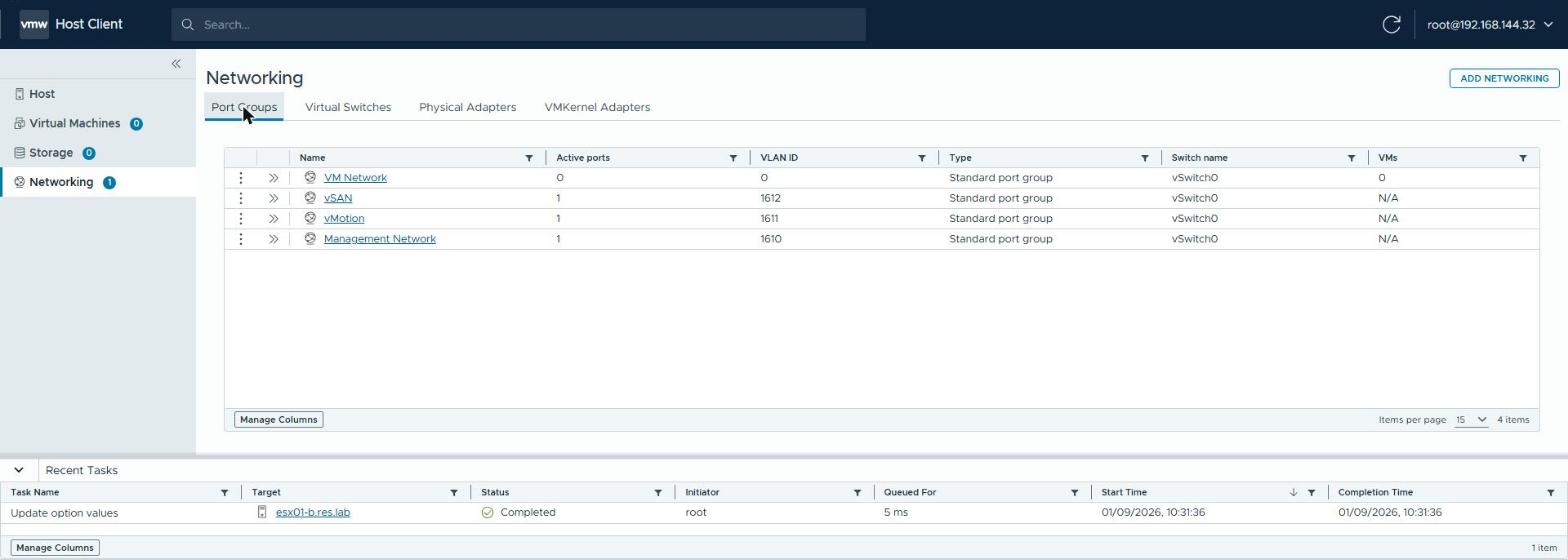The width and height of the screenshot is (1568, 559).
Task: Open actions menu for Management Network row
Action: [x=241, y=239]
